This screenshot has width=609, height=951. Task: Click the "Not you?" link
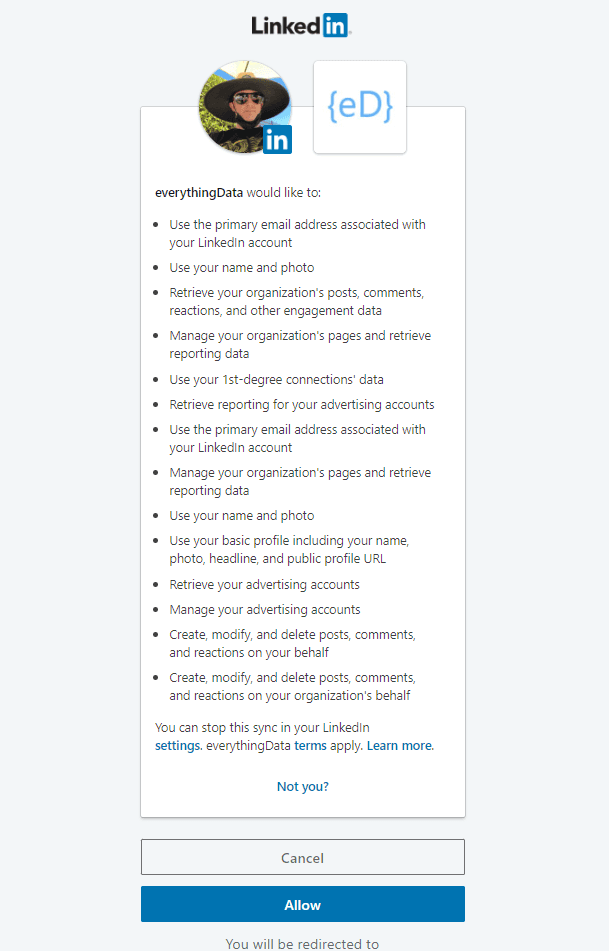pos(303,787)
